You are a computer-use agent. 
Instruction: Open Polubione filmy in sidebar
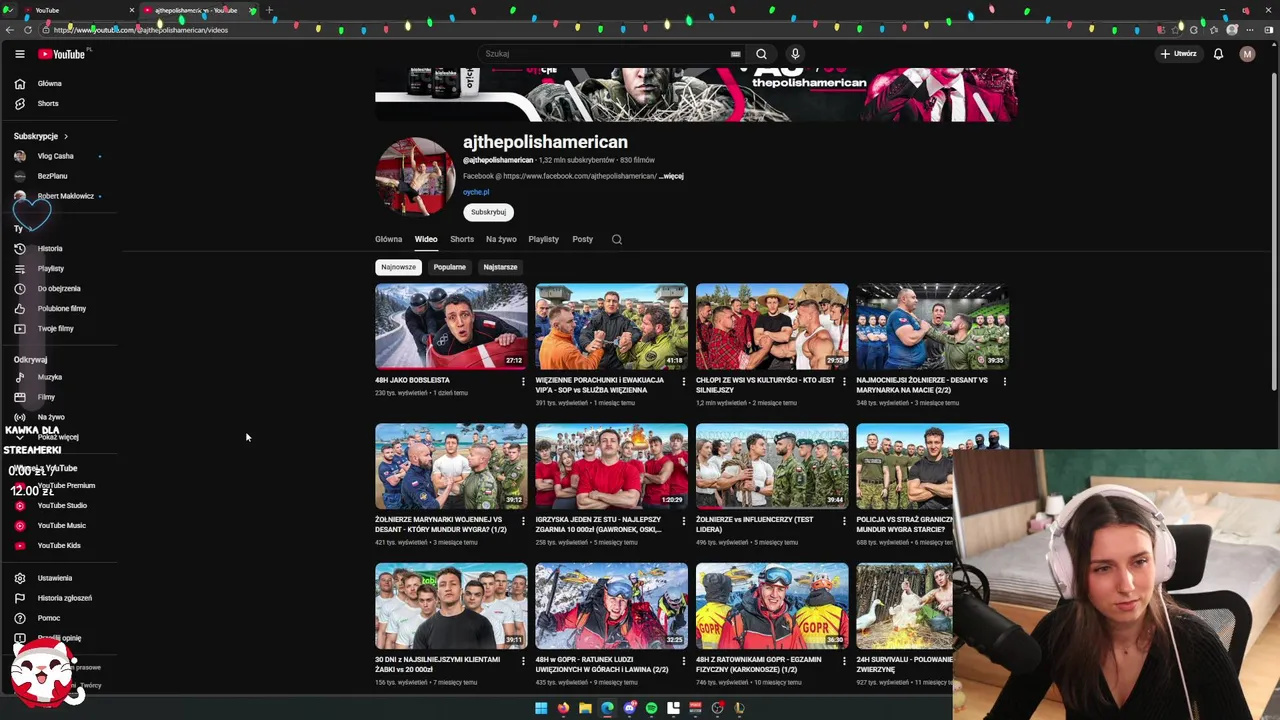click(x=61, y=308)
